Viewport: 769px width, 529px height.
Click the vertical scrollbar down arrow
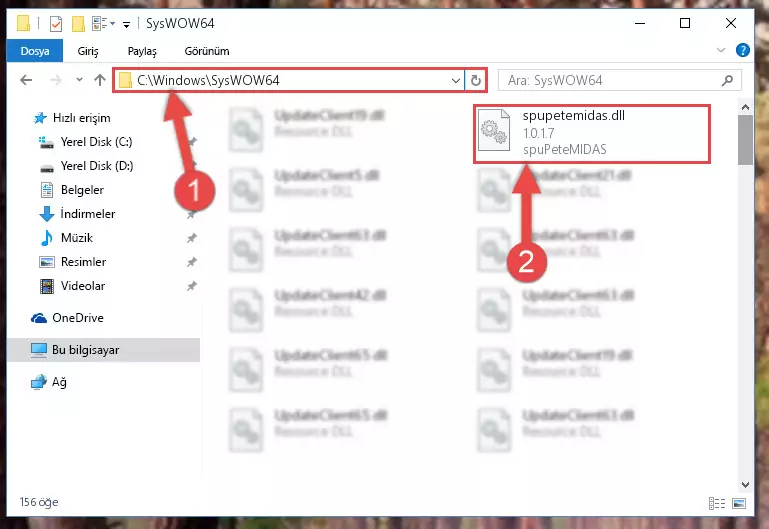(745, 484)
